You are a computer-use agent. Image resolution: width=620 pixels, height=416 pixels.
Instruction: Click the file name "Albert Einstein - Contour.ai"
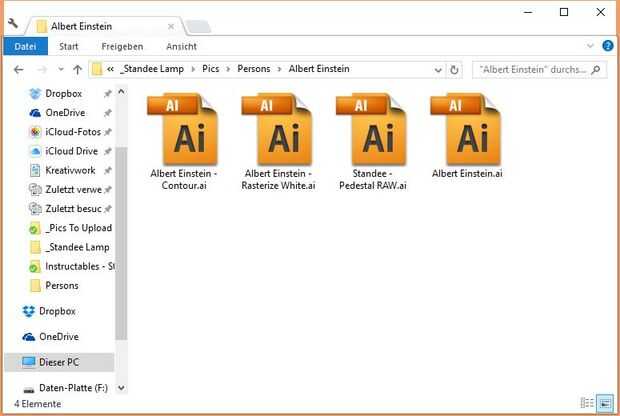click(183, 180)
